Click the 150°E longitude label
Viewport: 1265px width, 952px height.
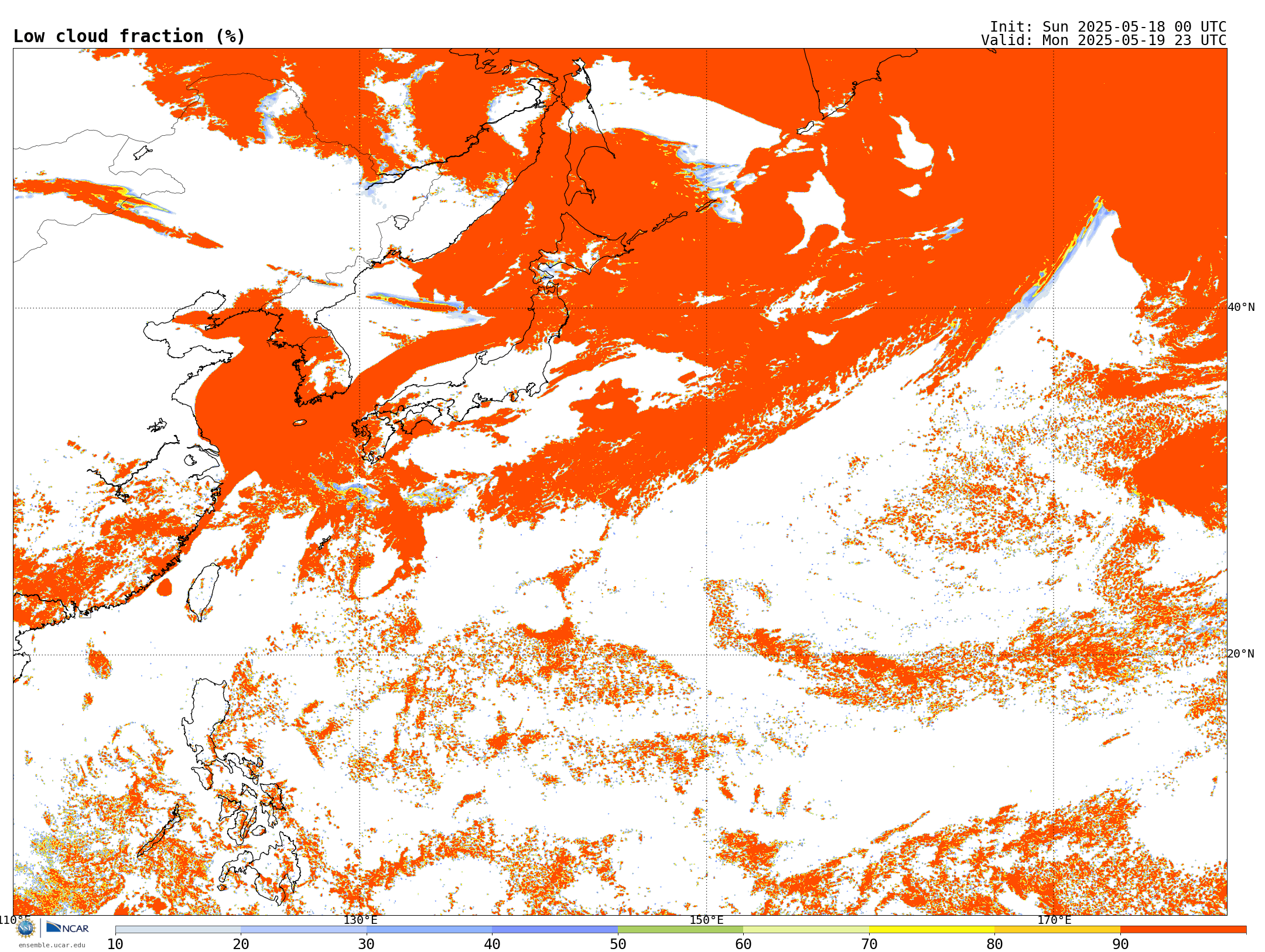coord(707,920)
